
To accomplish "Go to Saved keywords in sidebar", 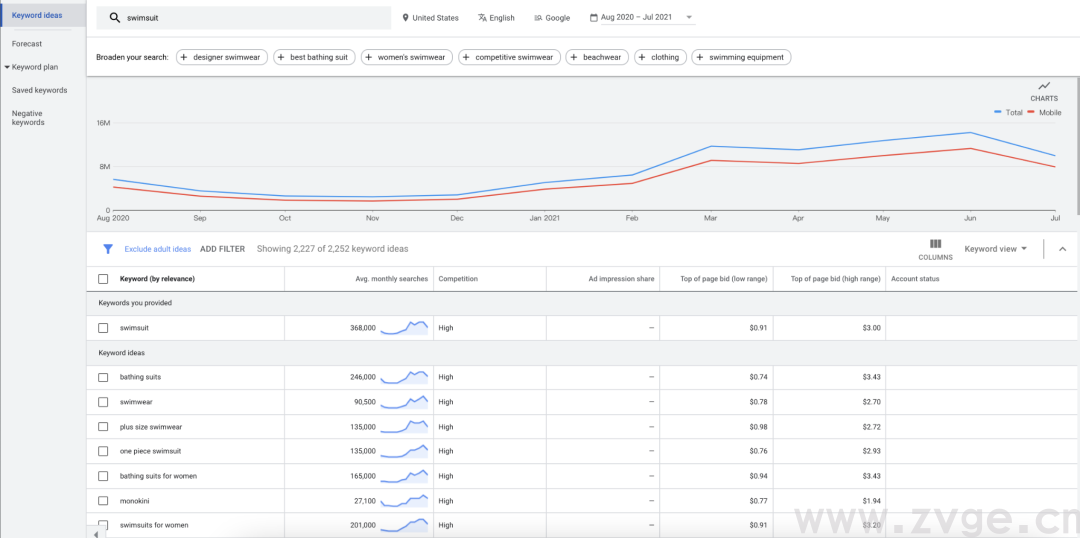I will 39,90.
